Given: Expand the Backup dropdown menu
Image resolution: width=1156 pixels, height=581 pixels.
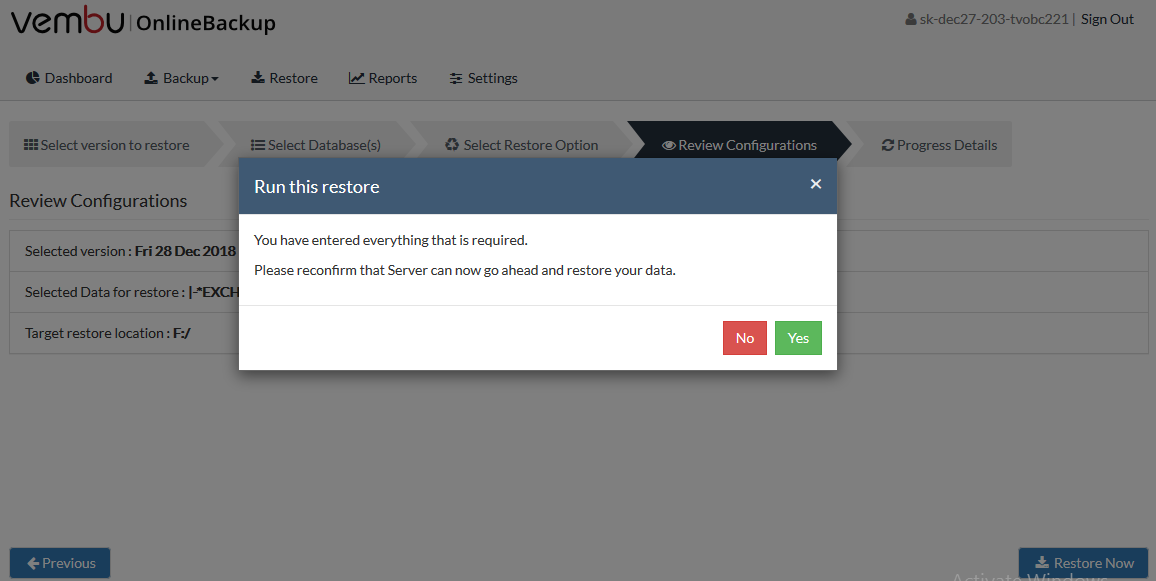Looking at the screenshot, I should (181, 78).
